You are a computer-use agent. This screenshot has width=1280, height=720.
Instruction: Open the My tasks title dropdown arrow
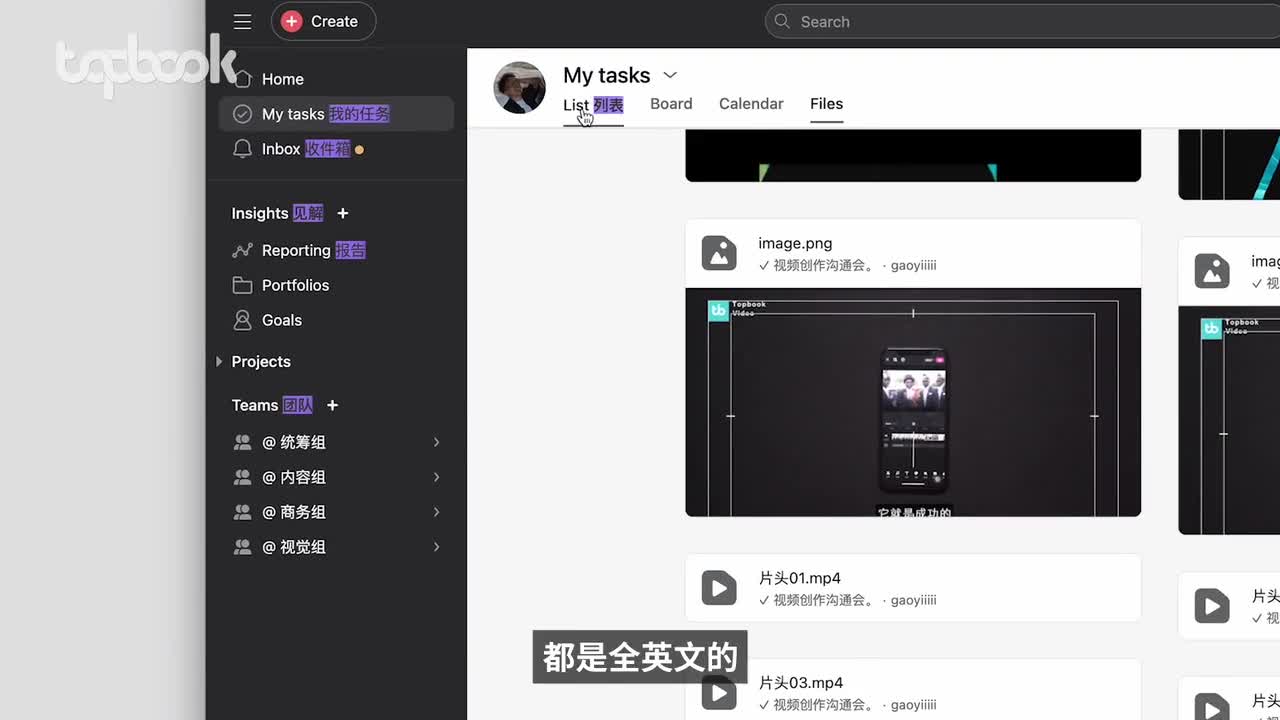(x=670, y=75)
